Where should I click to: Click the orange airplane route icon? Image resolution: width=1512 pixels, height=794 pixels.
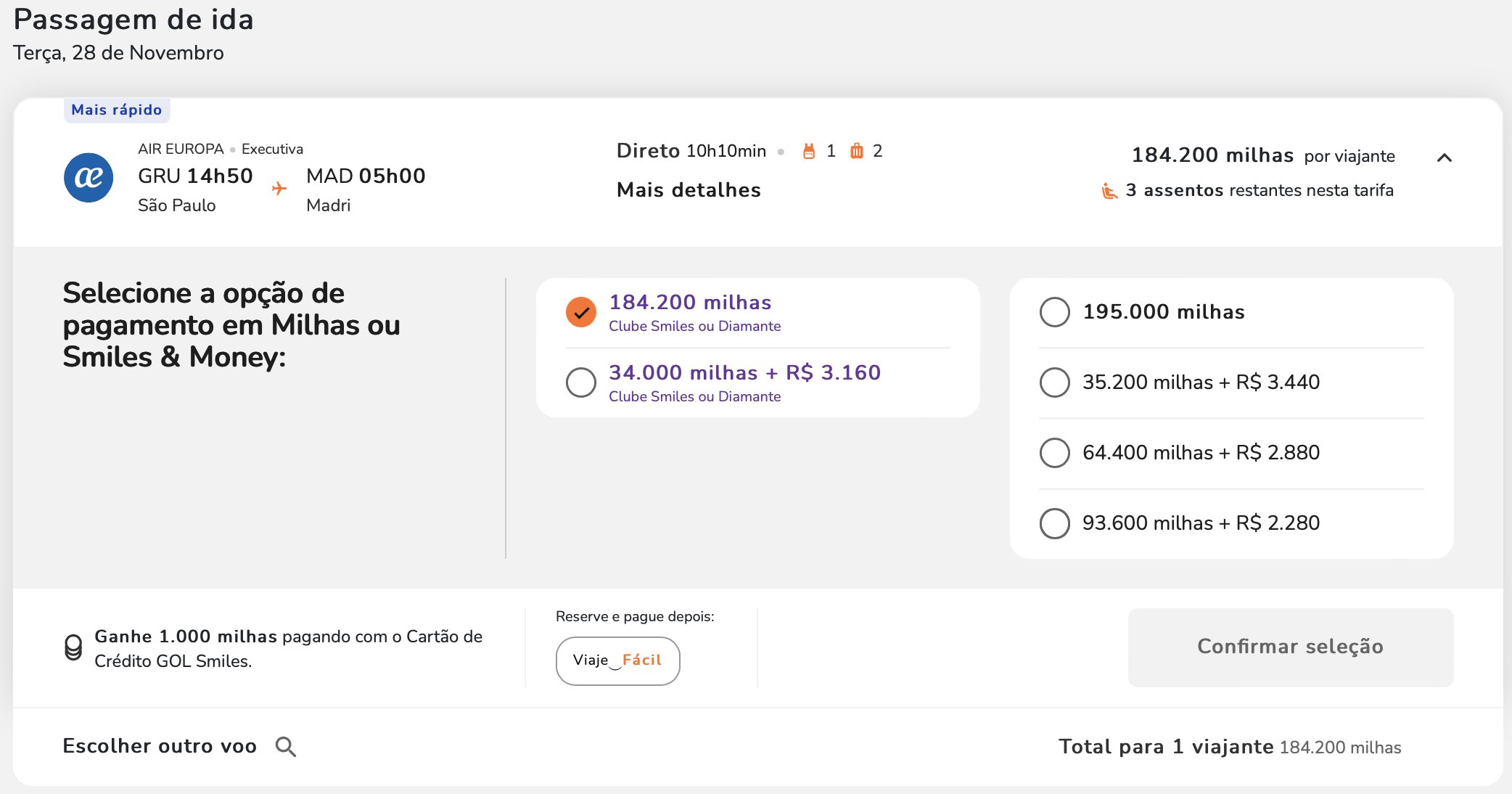(x=279, y=189)
